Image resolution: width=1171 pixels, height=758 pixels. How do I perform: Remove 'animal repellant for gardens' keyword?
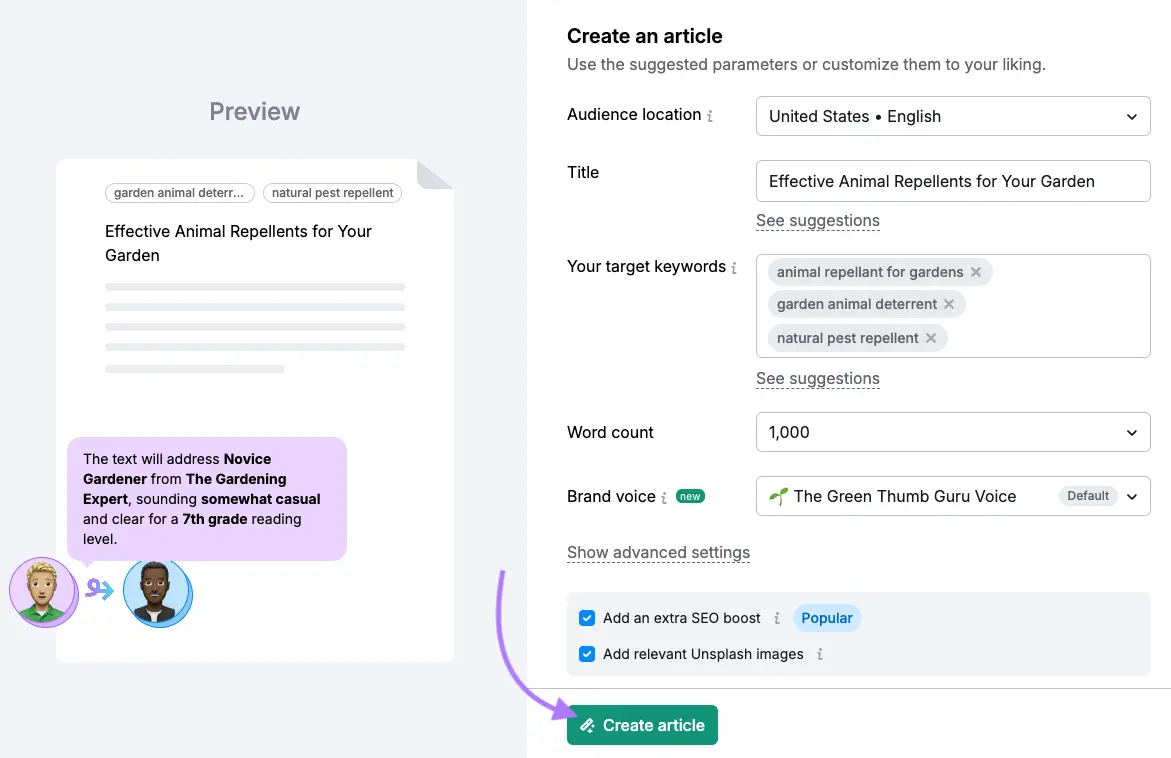(976, 272)
